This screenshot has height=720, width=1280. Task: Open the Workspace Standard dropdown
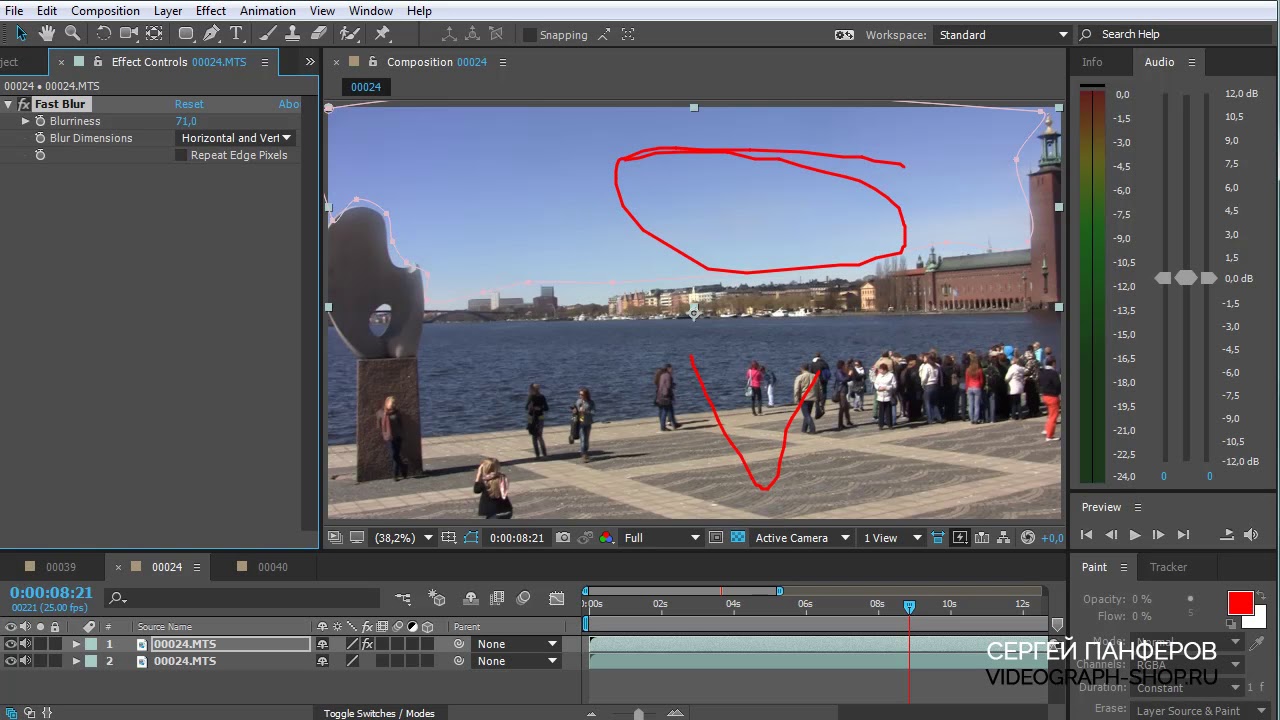(1002, 35)
